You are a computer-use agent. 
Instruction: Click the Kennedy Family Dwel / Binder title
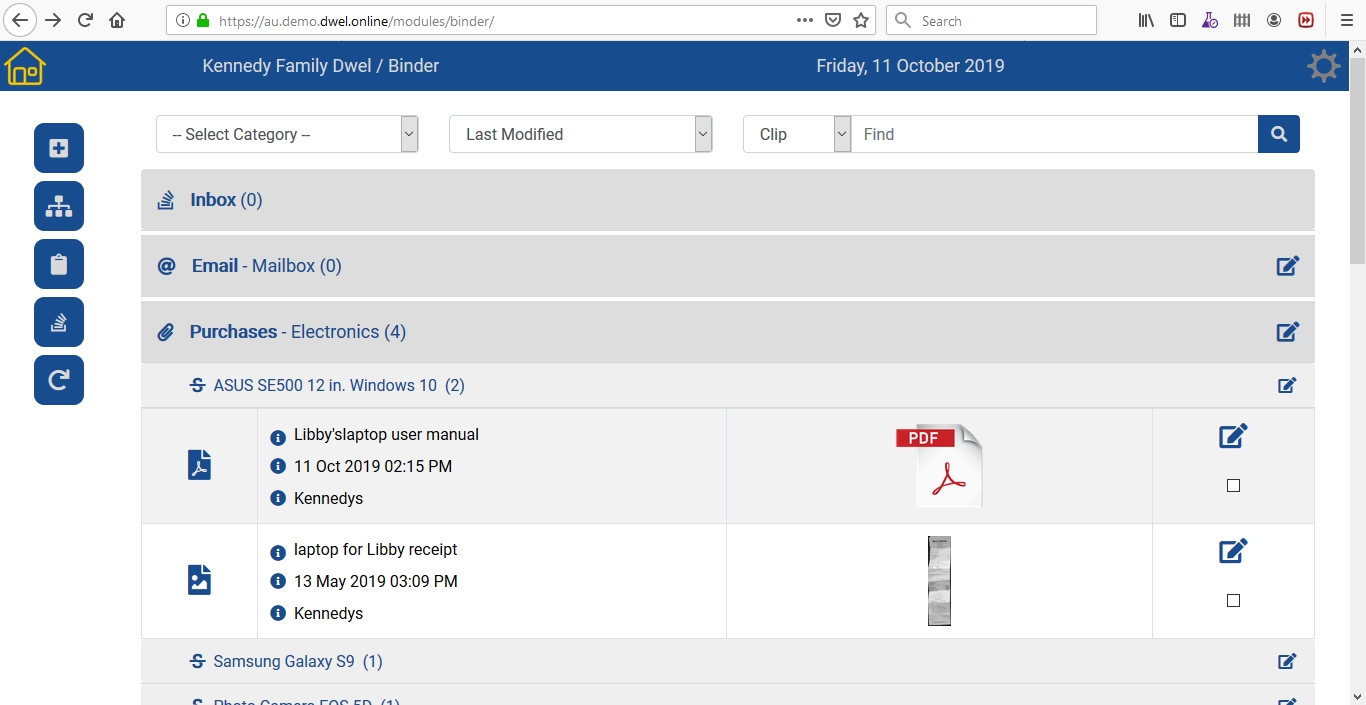321,66
